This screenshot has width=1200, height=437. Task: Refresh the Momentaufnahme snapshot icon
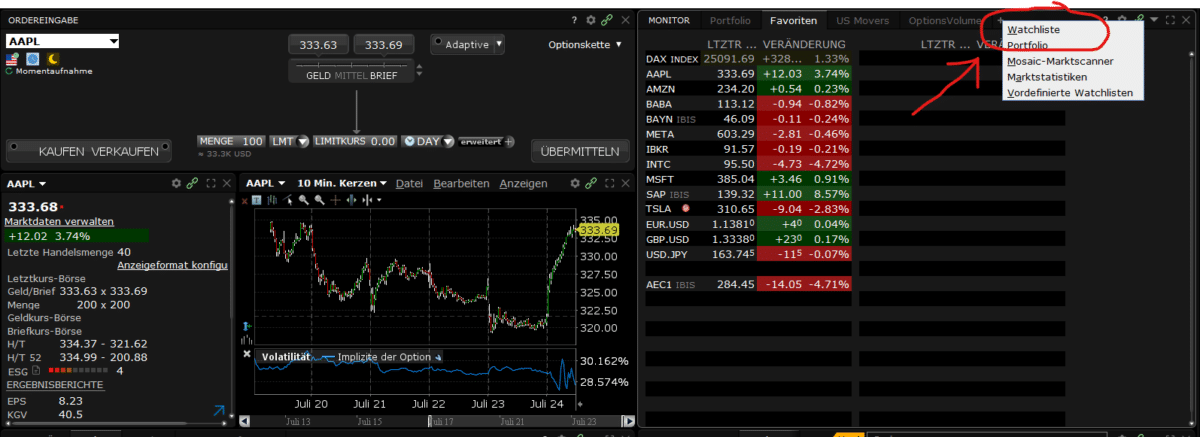click(9, 73)
